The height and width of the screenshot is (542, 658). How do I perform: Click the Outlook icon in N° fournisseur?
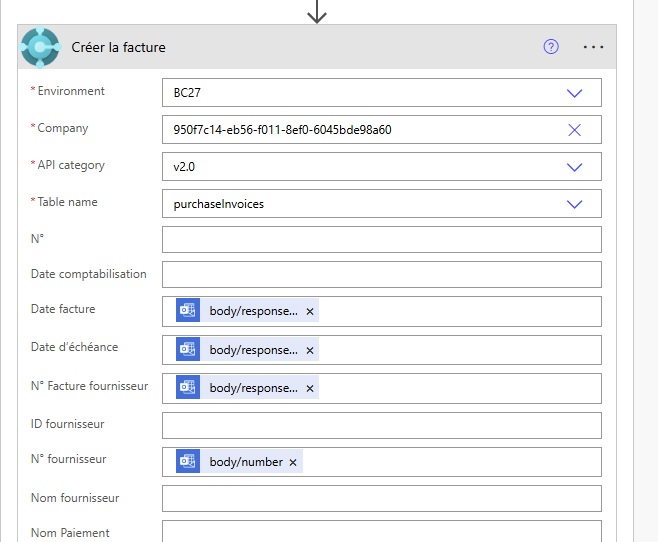click(188, 462)
